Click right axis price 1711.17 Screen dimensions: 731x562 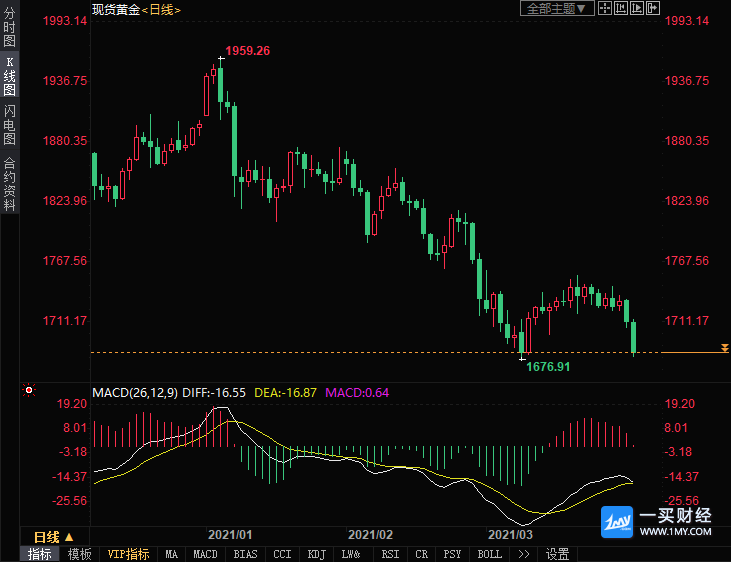(x=687, y=321)
